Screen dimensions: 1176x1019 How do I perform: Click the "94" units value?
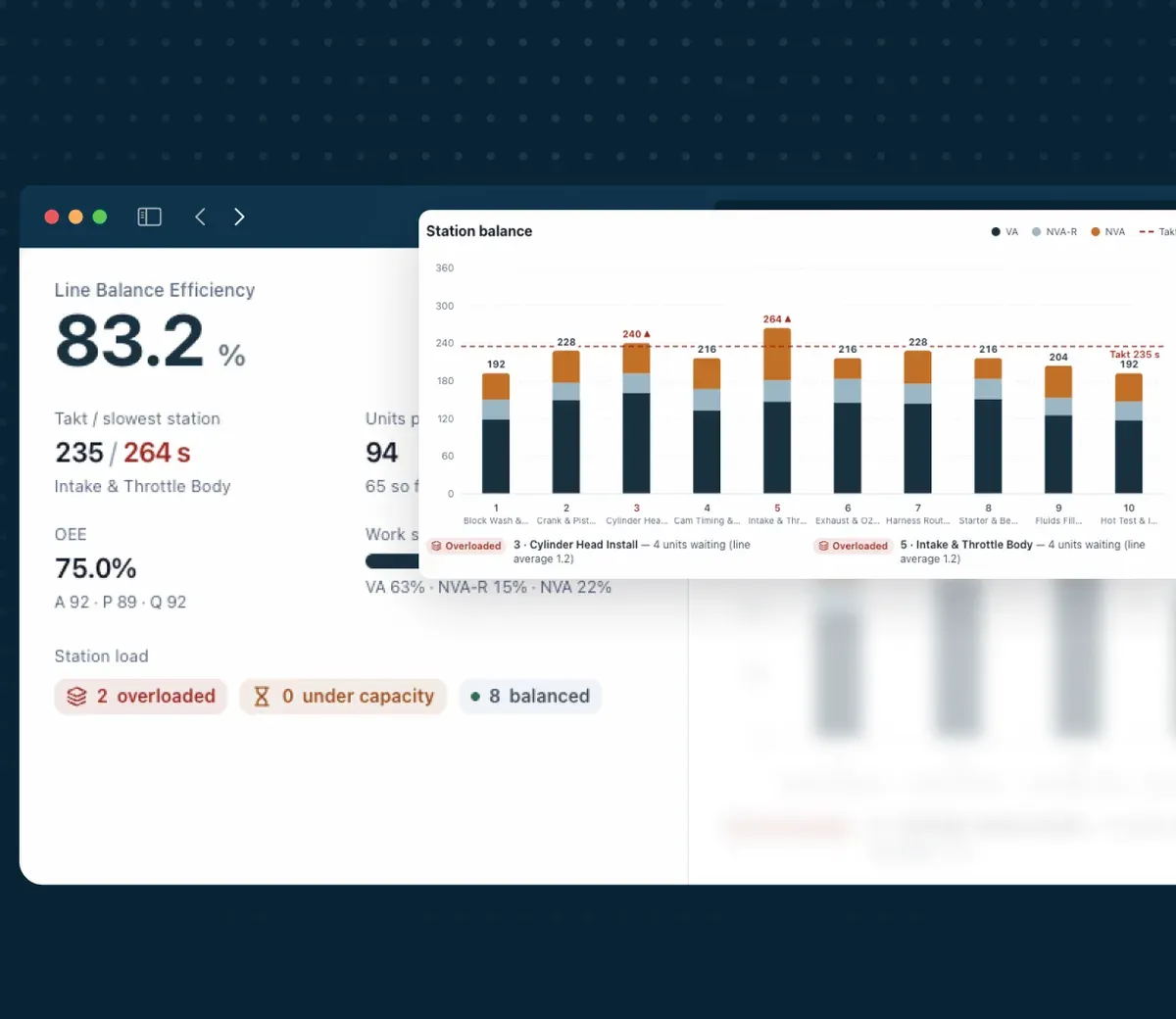coord(381,453)
